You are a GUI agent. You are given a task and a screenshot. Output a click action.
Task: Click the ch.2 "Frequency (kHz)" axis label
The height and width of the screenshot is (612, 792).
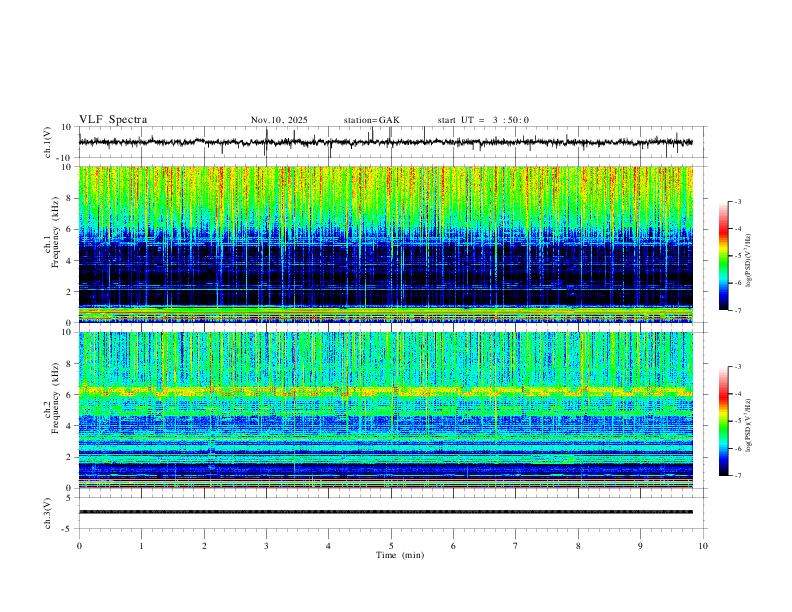(55, 398)
